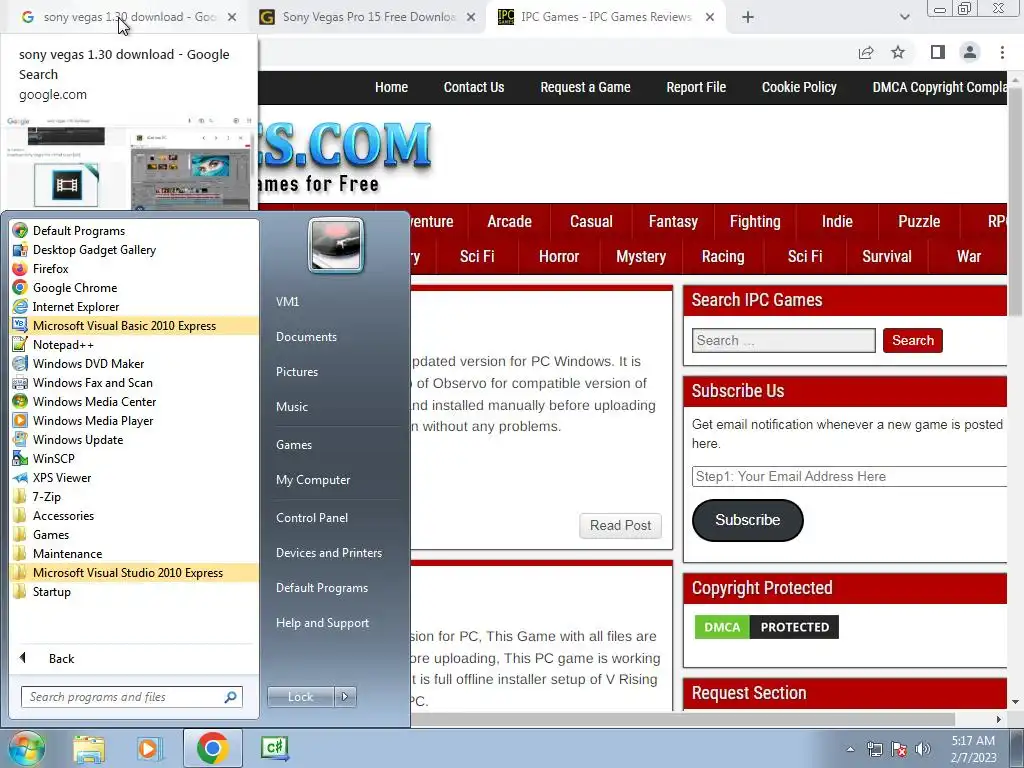This screenshot has width=1024, height=768.
Task: Open Windows Explorer from the taskbar
Action: pyautogui.click(x=89, y=748)
